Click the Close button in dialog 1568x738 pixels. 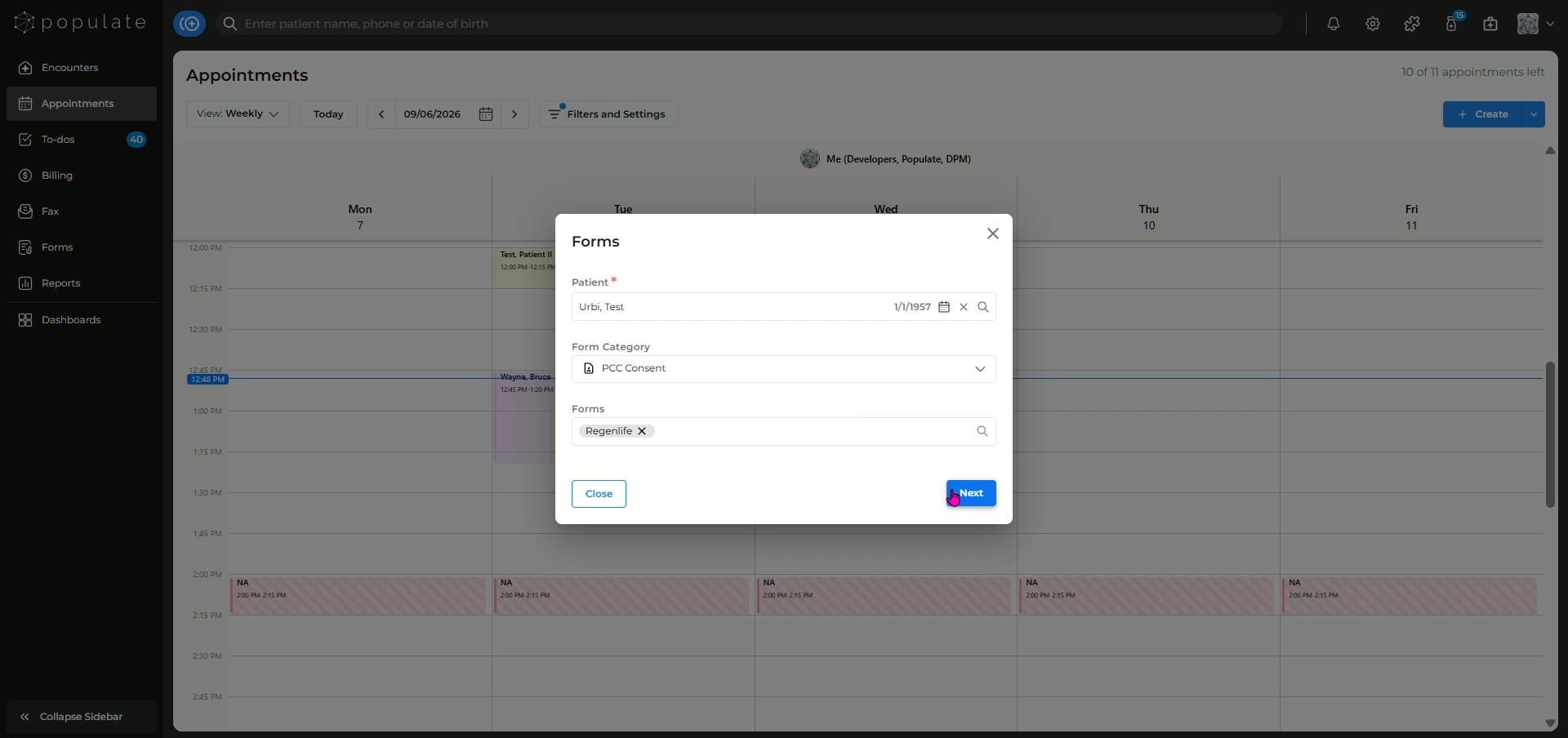[x=599, y=494]
